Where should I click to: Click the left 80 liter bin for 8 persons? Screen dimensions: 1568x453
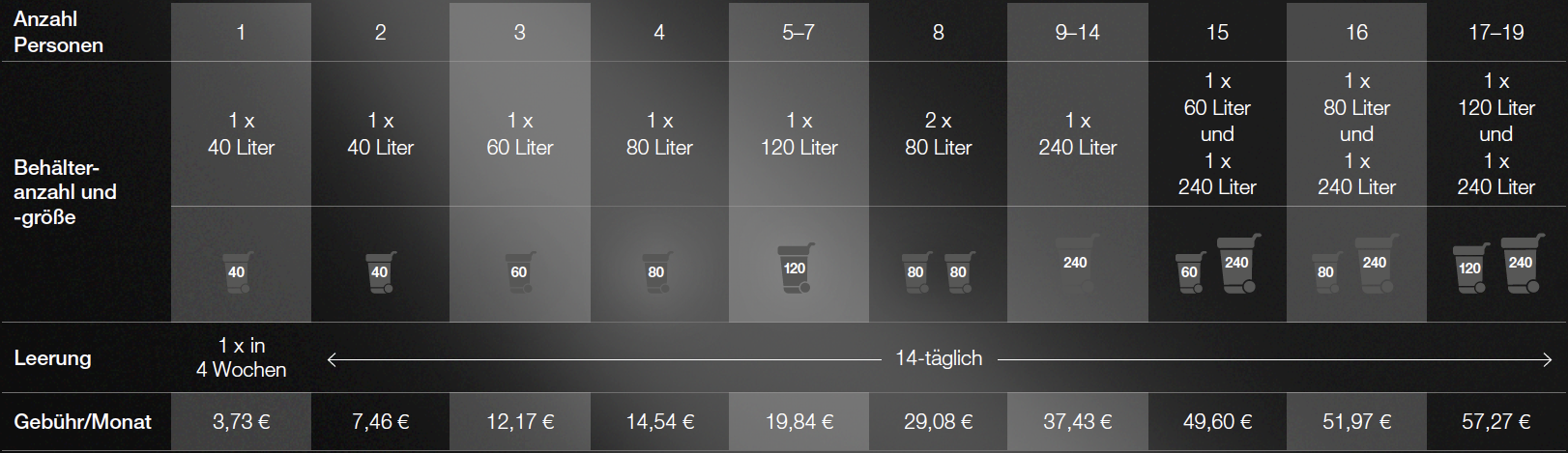[916, 272]
